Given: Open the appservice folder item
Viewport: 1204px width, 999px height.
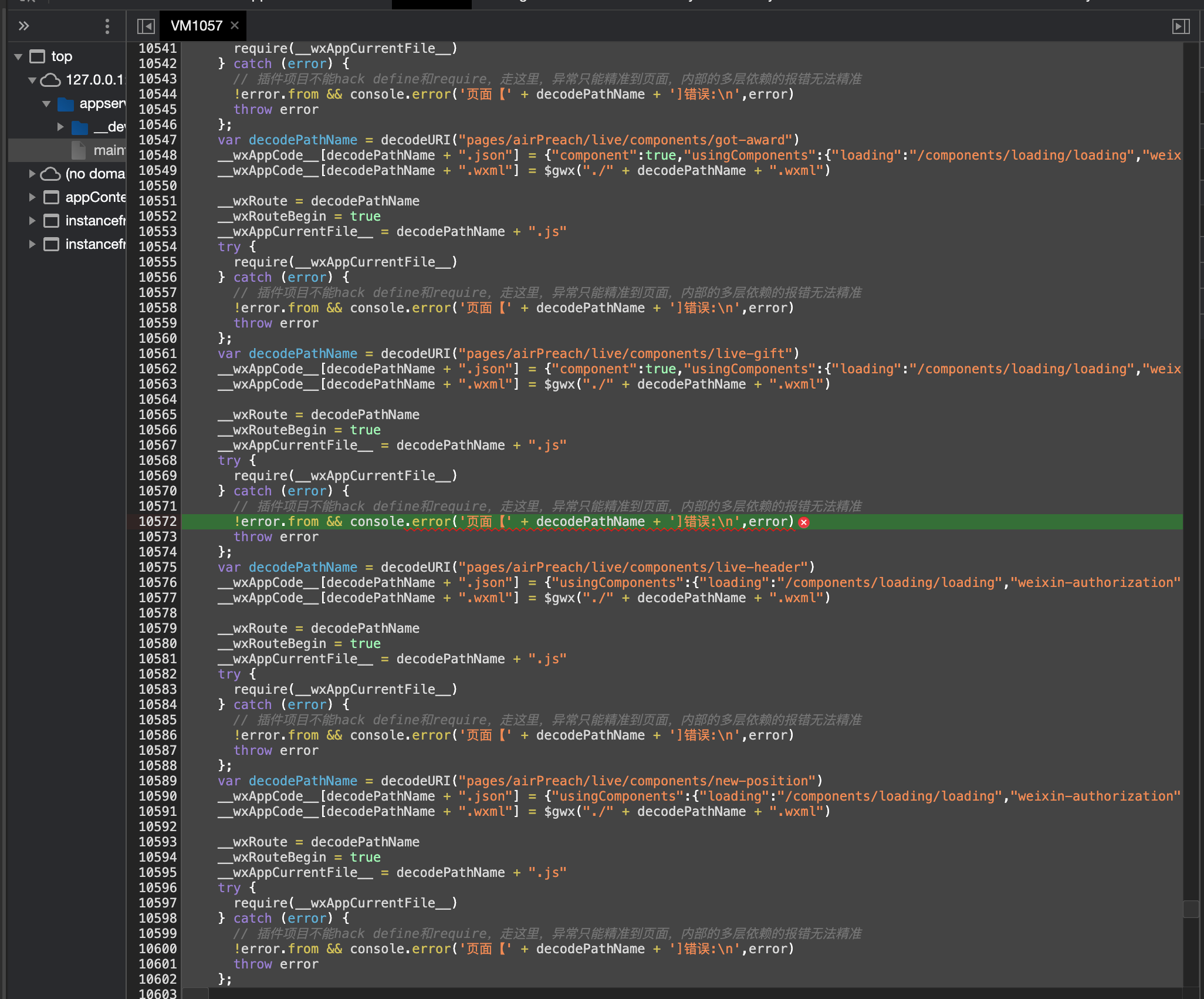Looking at the screenshot, I should 102,104.
